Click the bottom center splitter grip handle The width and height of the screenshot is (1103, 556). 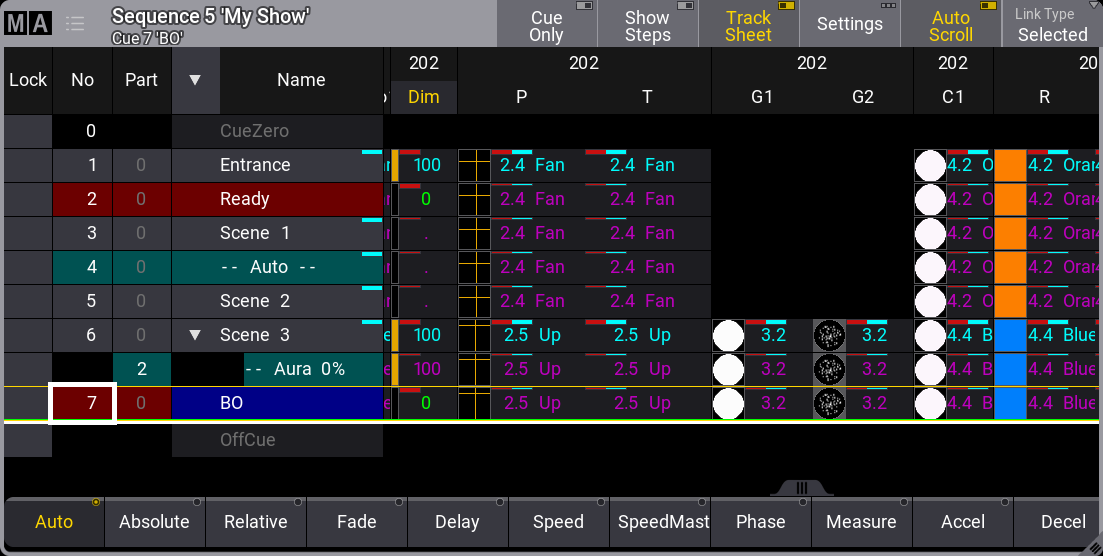pos(801,487)
